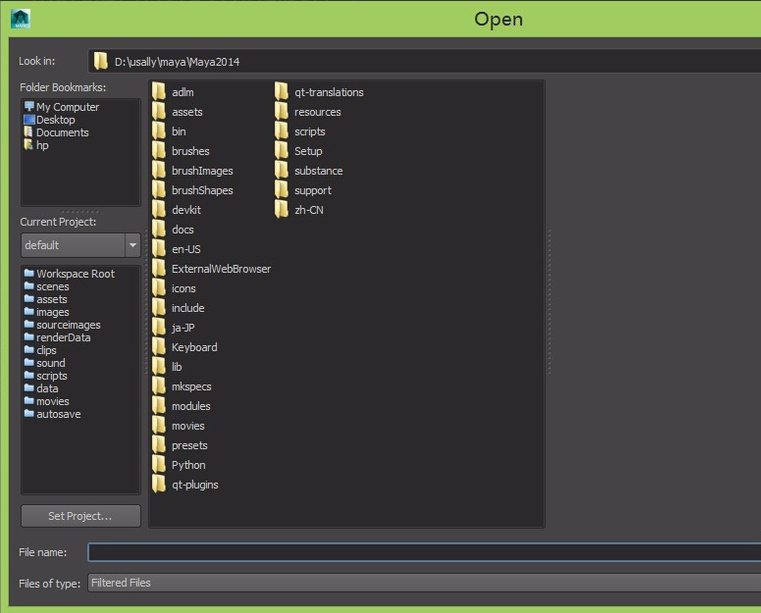Screen dimensions: 761x613
Task: Jump to Workspace Root project folder
Action: (x=69, y=274)
